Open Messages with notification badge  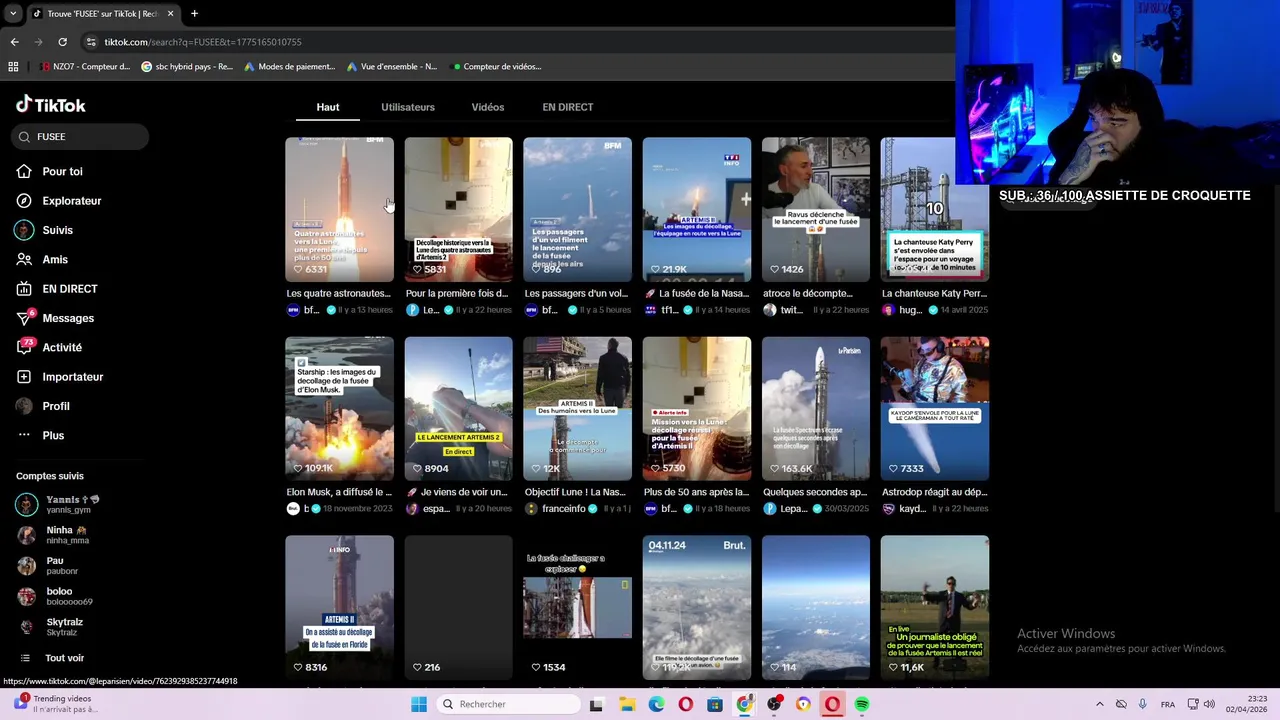pos(55,318)
